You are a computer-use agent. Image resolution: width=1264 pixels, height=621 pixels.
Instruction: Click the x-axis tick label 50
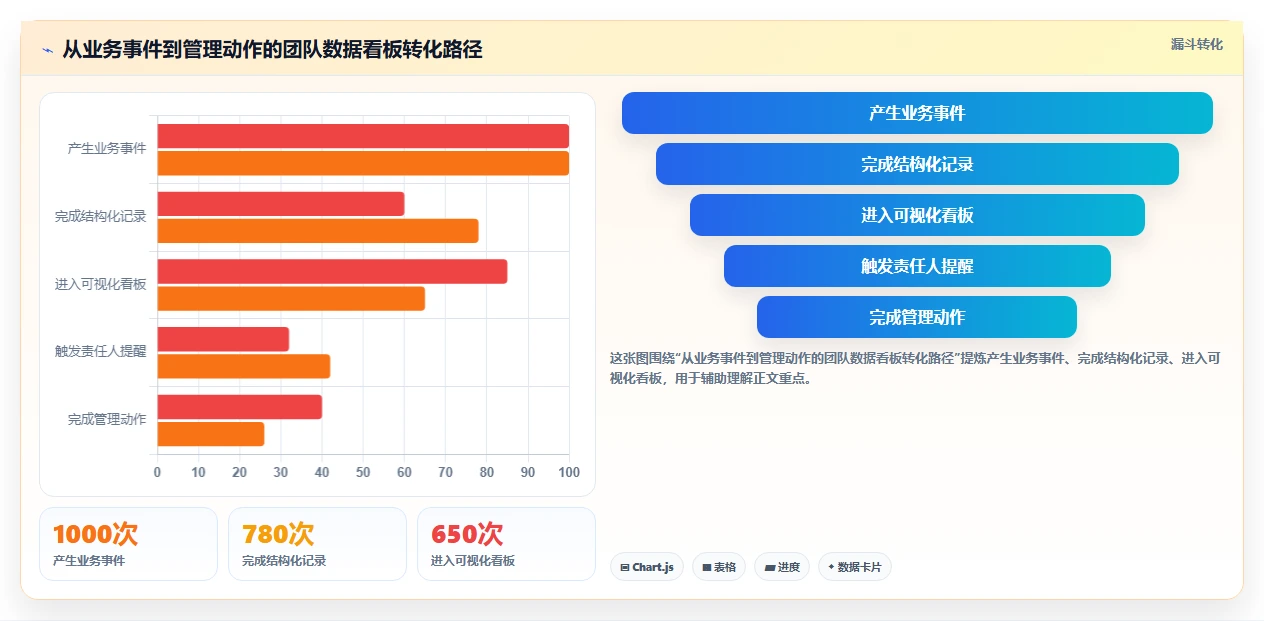tap(363, 472)
